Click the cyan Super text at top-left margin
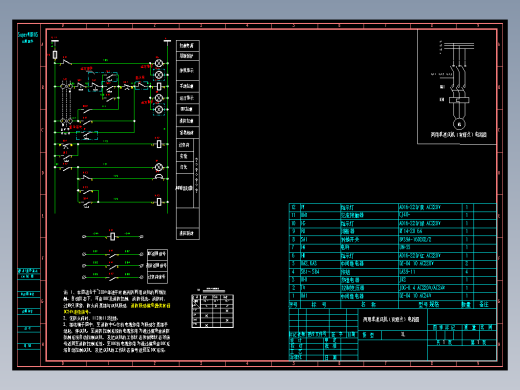Viewport: 520px width, 390px height. click(28, 34)
